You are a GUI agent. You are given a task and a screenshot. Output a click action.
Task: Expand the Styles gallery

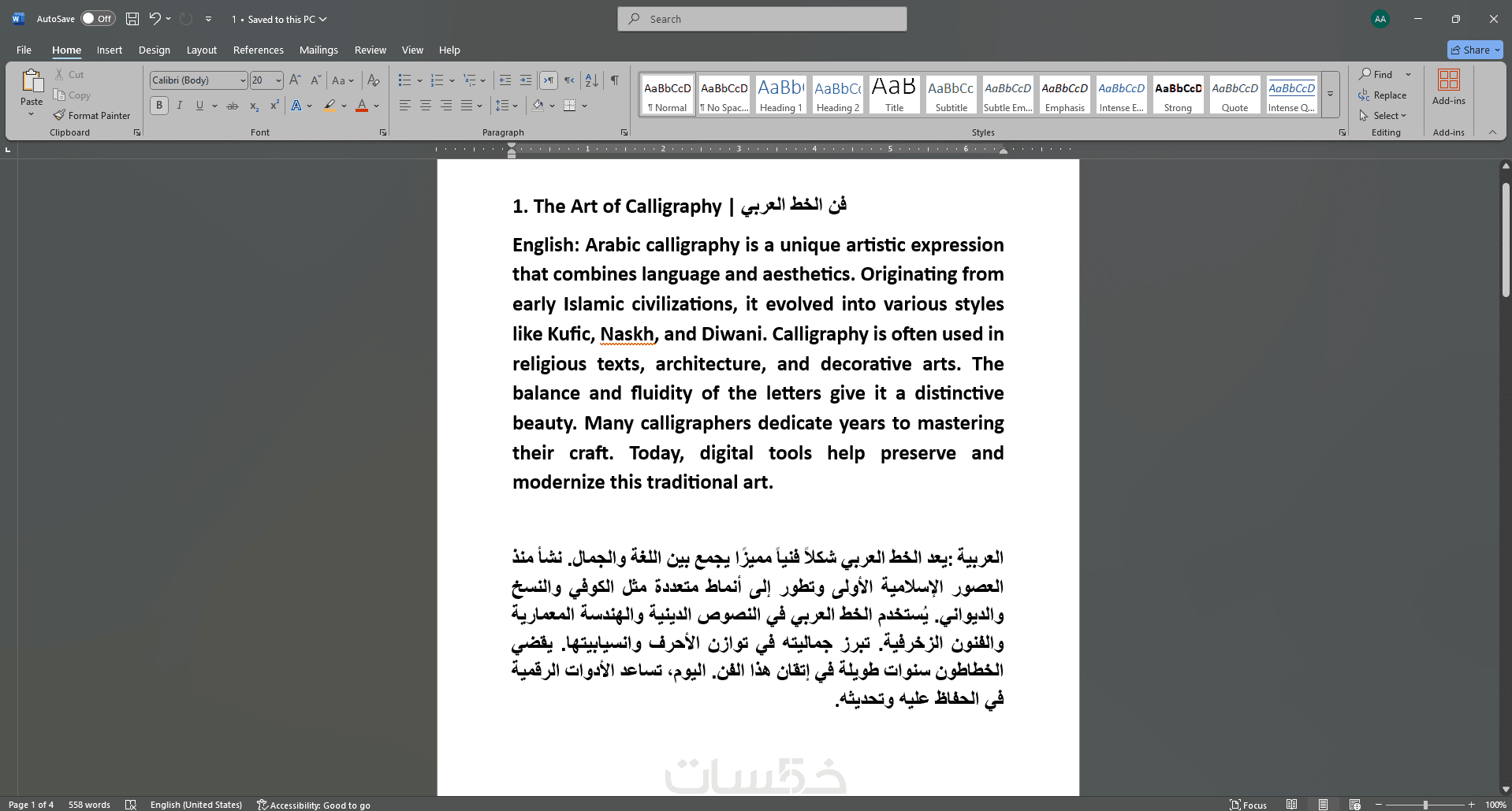click(1330, 95)
